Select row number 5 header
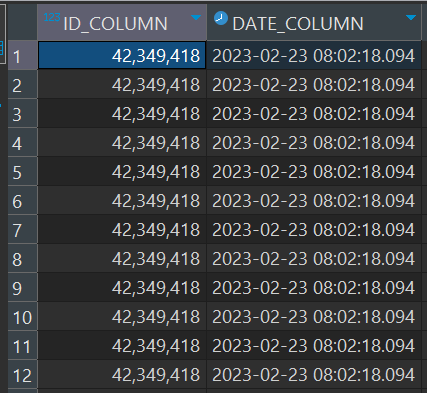This screenshot has width=427, height=393. pyautogui.click(x=22, y=171)
